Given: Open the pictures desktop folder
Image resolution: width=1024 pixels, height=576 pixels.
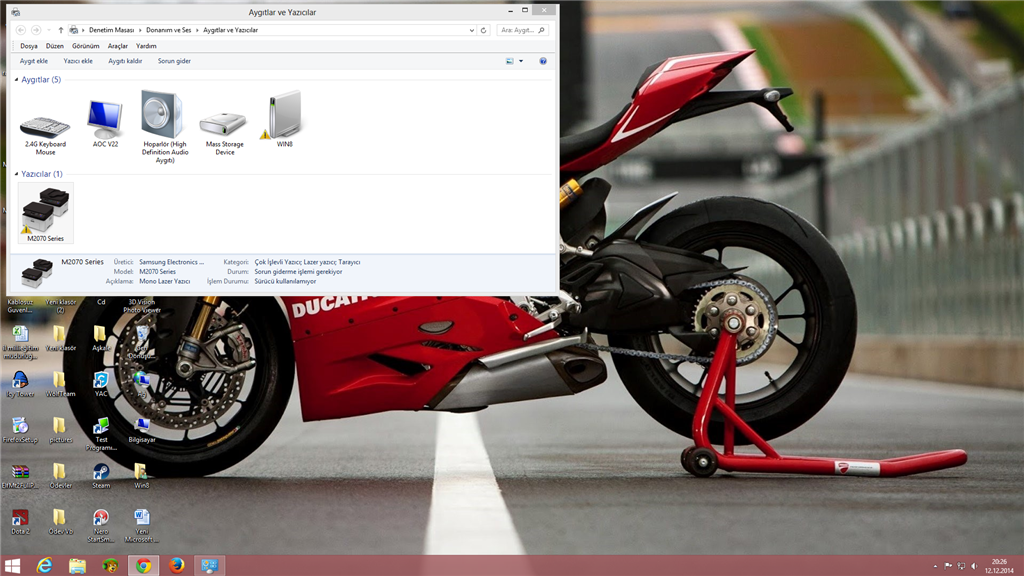Looking at the screenshot, I should [x=60, y=430].
